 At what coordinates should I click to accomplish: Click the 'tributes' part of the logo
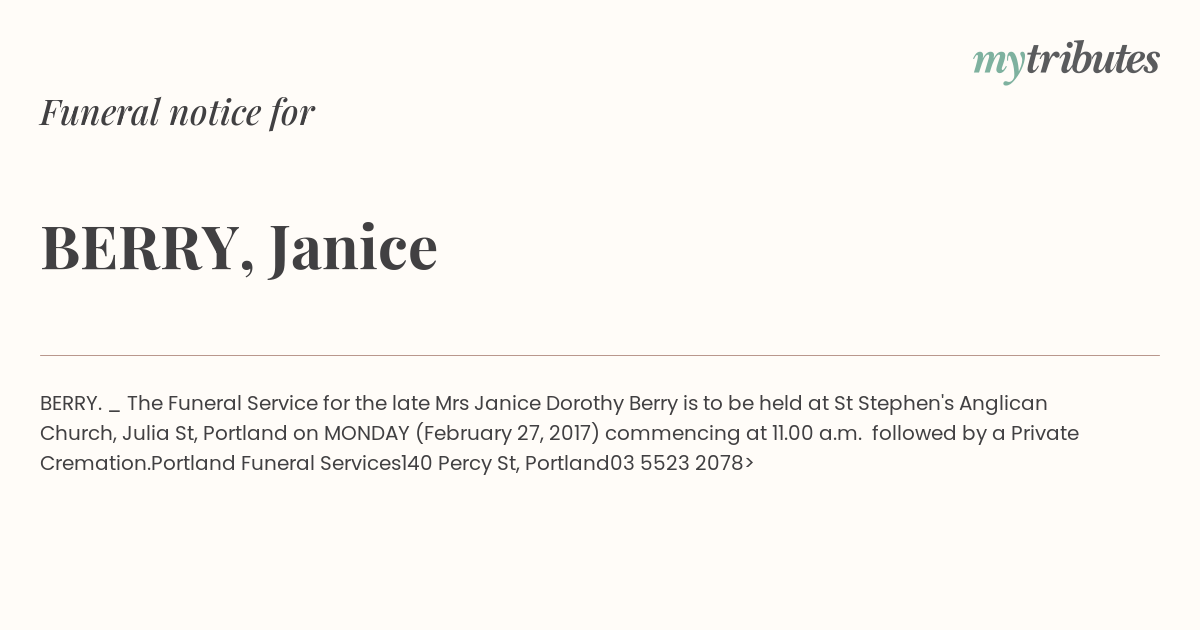click(x=1093, y=59)
